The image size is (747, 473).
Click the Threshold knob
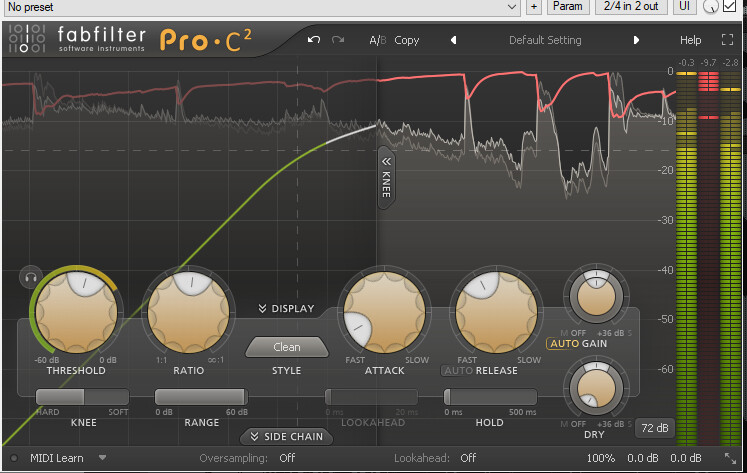(76, 312)
